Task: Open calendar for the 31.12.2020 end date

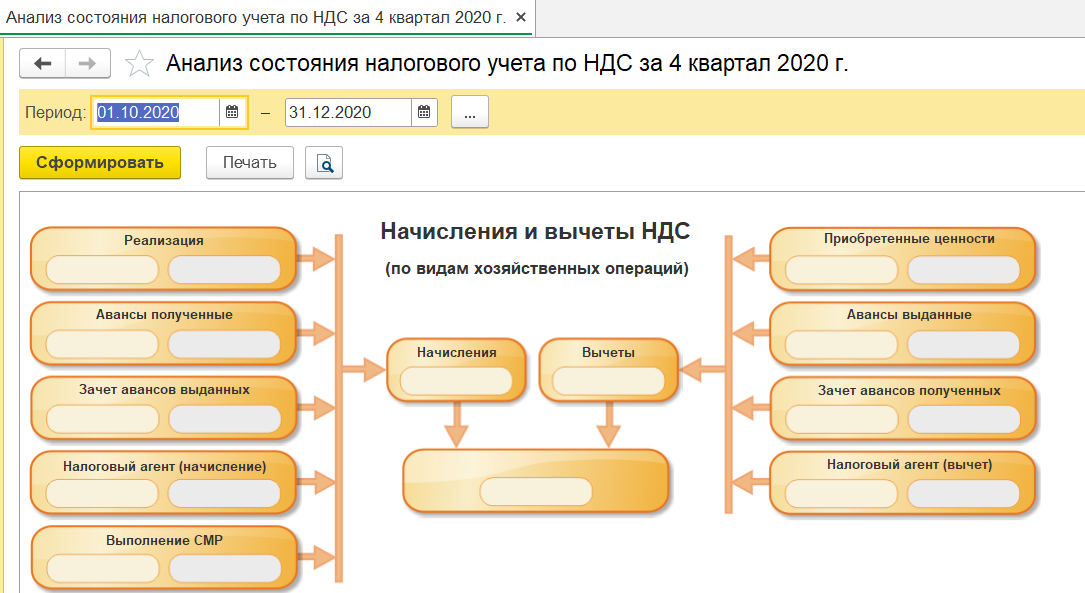Action: pyautogui.click(x=424, y=112)
